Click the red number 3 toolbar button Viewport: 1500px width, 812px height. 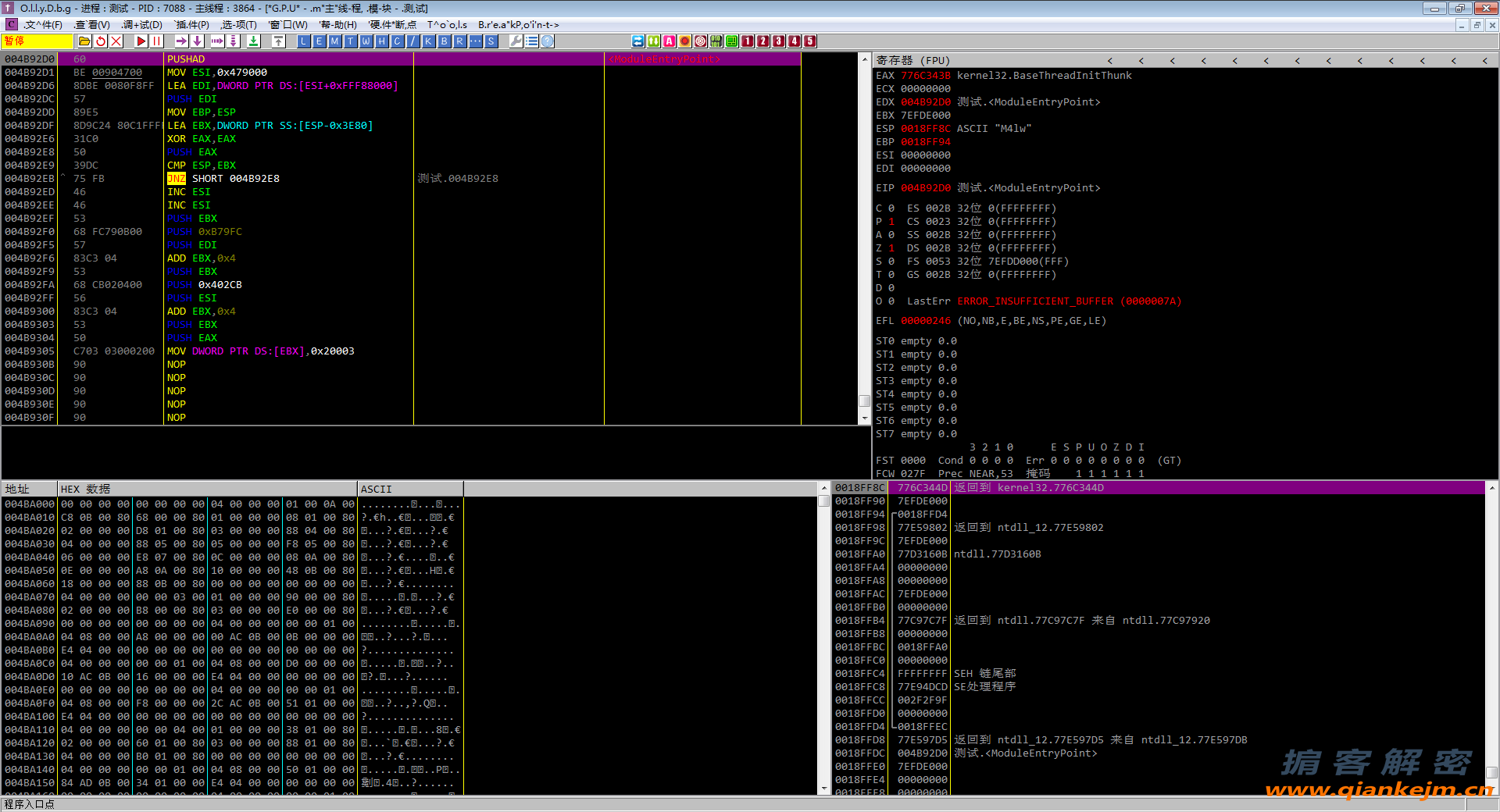point(779,41)
